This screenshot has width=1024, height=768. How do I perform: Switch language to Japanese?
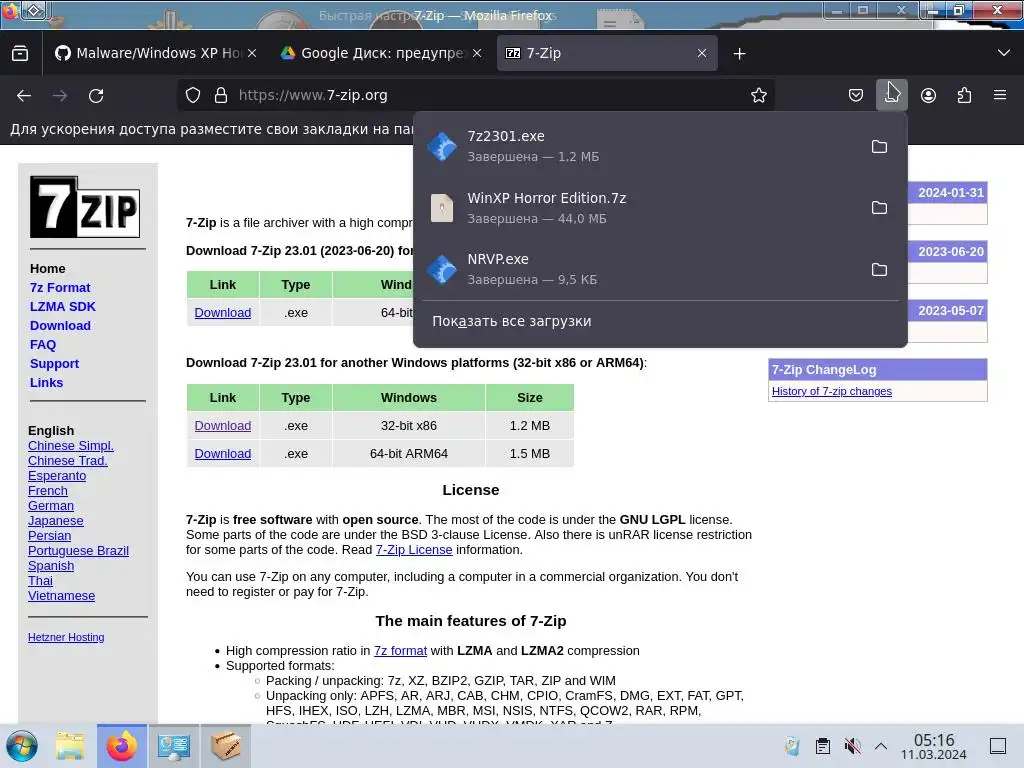pos(56,520)
